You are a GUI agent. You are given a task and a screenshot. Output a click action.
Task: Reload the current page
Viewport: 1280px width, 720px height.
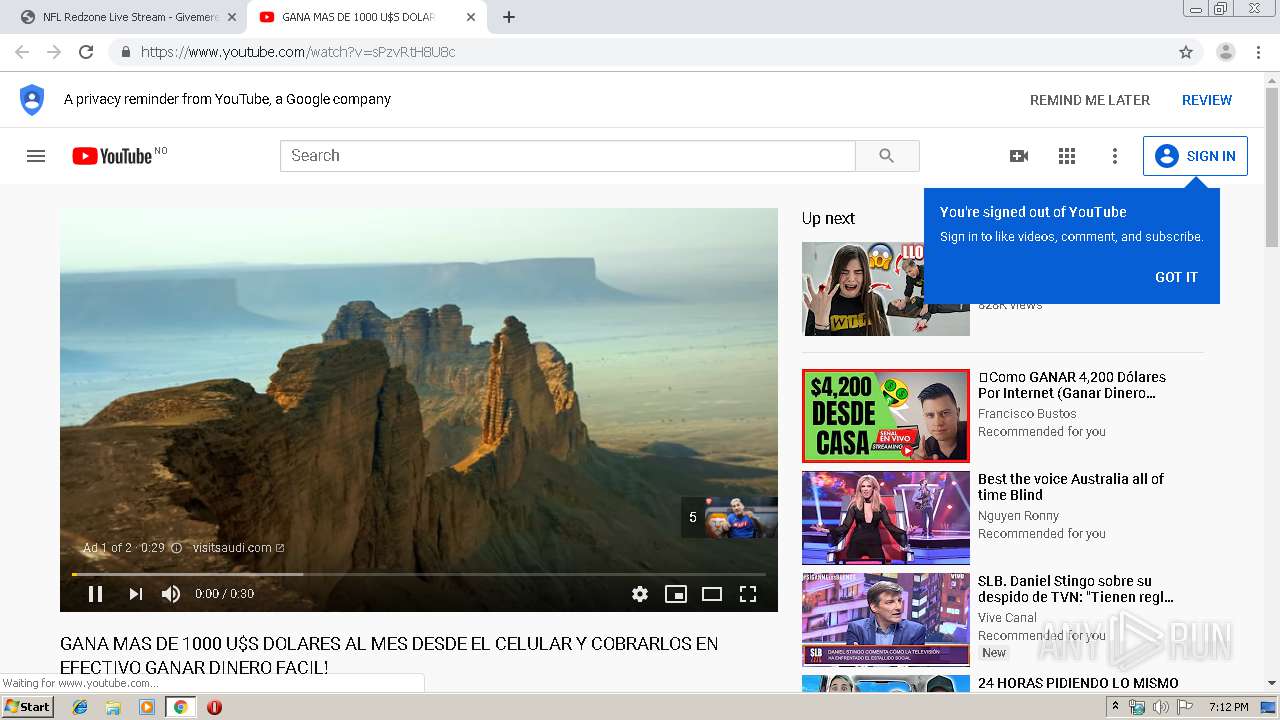click(86, 52)
